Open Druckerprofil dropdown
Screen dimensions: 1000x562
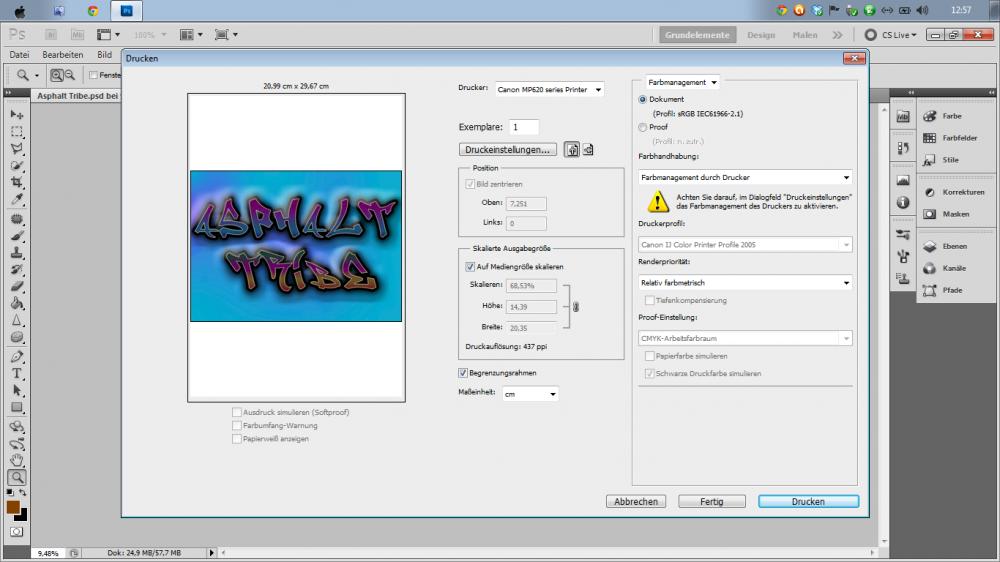pyautogui.click(x=745, y=244)
